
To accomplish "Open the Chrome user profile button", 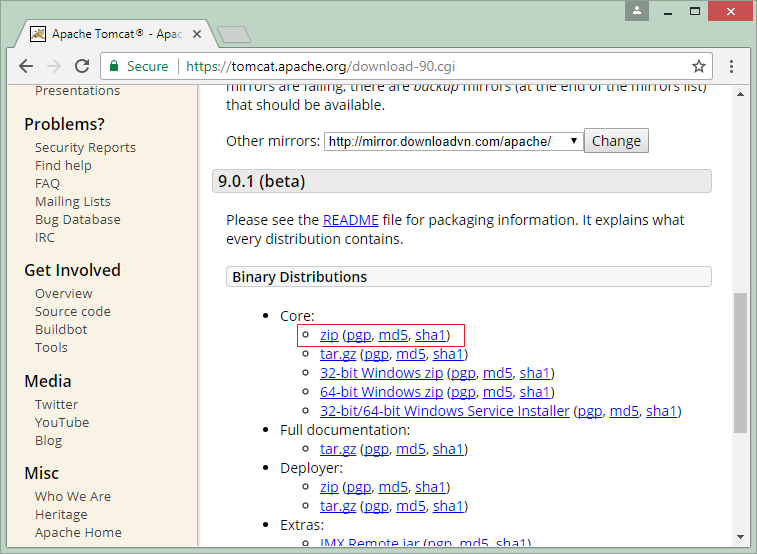I will click(637, 11).
